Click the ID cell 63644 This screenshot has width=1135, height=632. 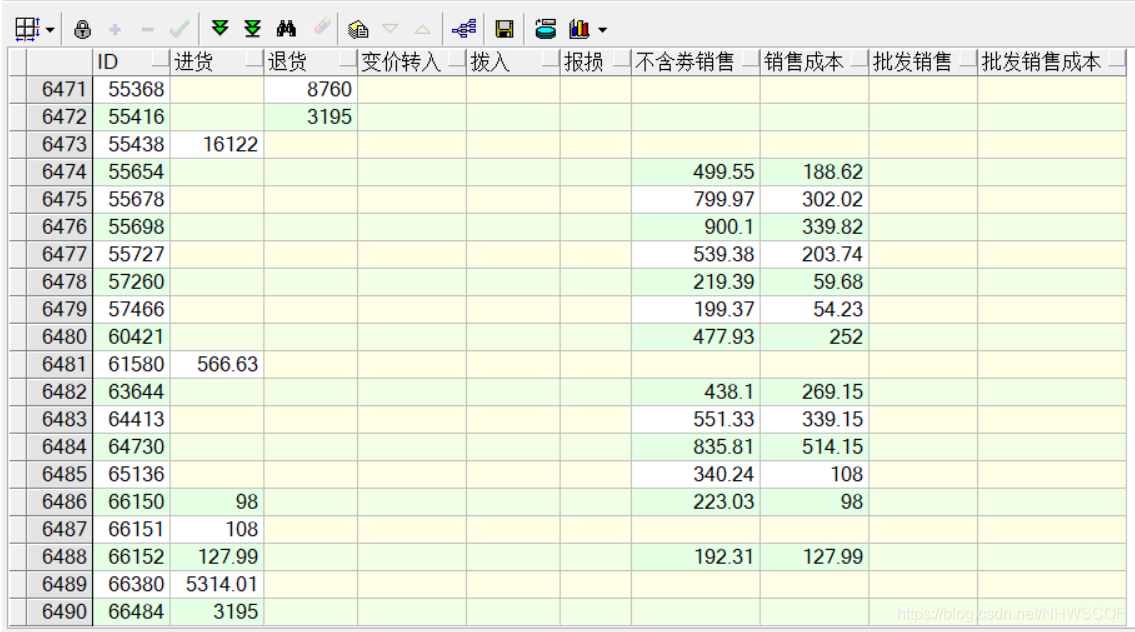click(132, 392)
